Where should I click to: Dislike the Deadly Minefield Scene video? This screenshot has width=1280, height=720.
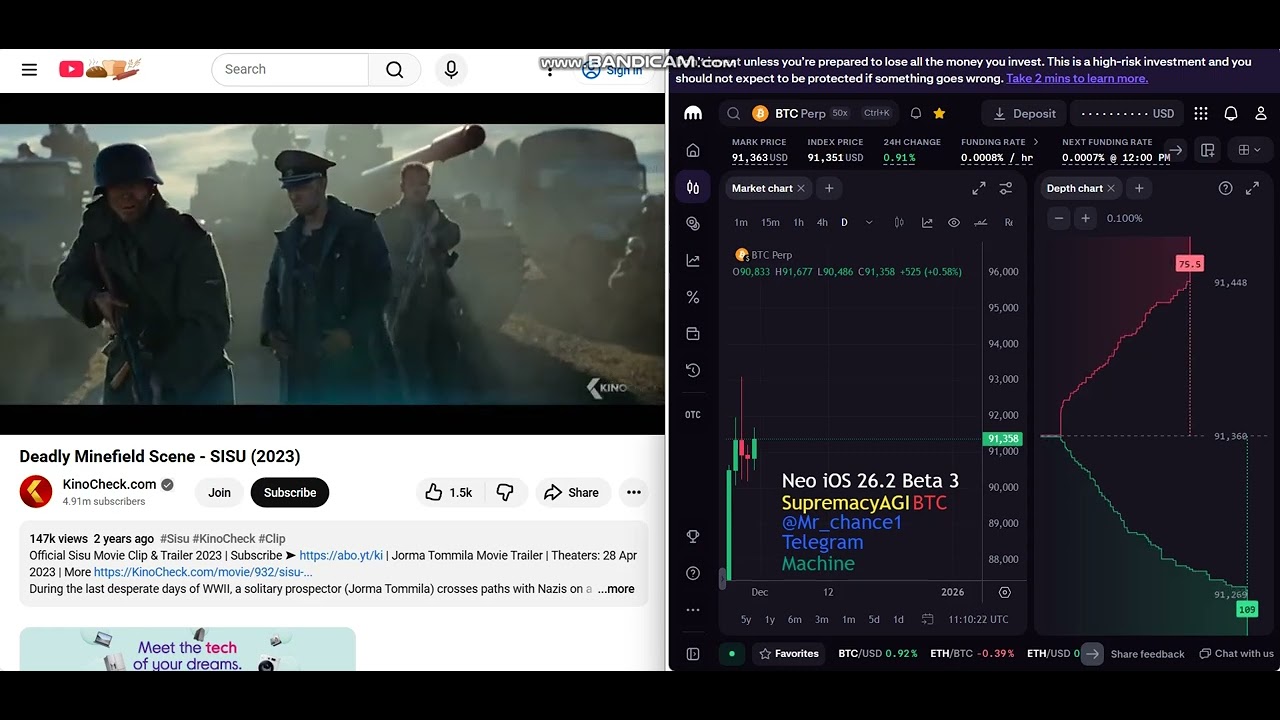(505, 492)
